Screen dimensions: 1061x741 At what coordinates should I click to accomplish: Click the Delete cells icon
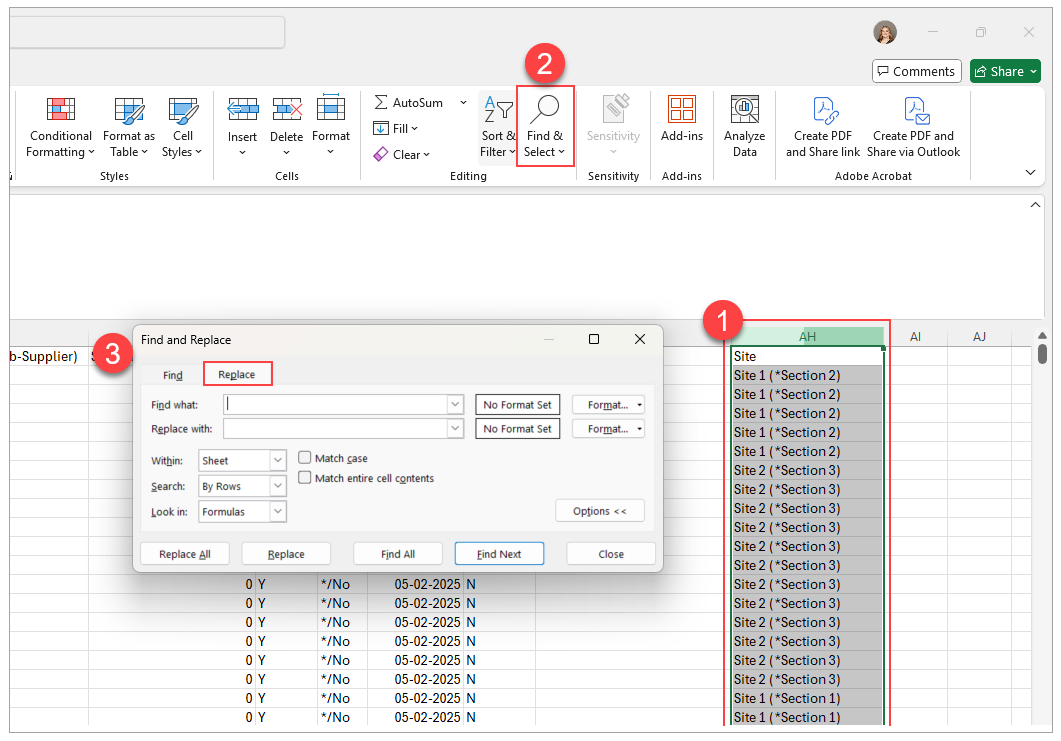pyautogui.click(x=287, y=110)
